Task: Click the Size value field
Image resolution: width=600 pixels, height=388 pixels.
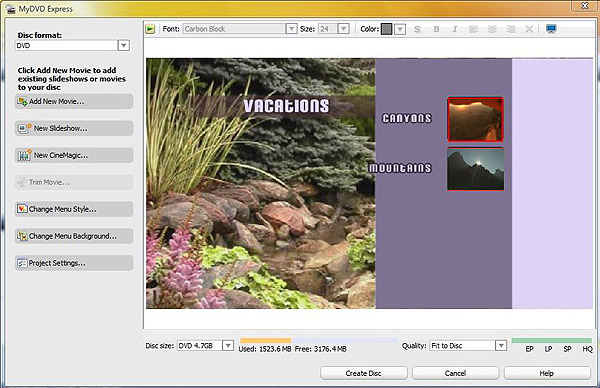Action: point(328,29)
